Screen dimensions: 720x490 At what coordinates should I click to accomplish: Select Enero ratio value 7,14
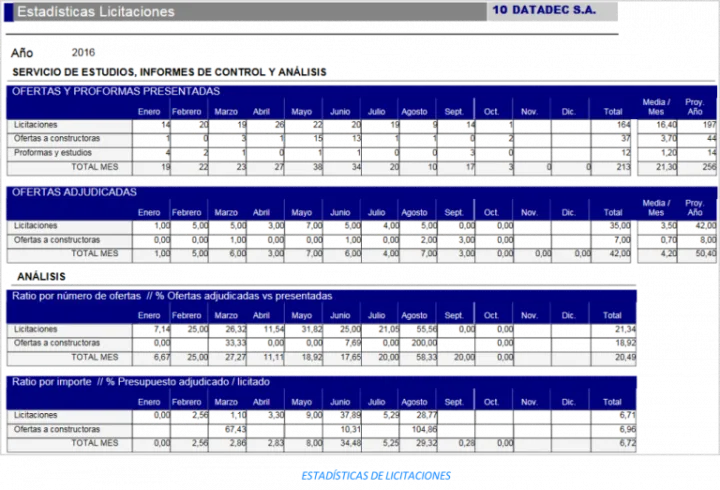(x=162, y=329)
